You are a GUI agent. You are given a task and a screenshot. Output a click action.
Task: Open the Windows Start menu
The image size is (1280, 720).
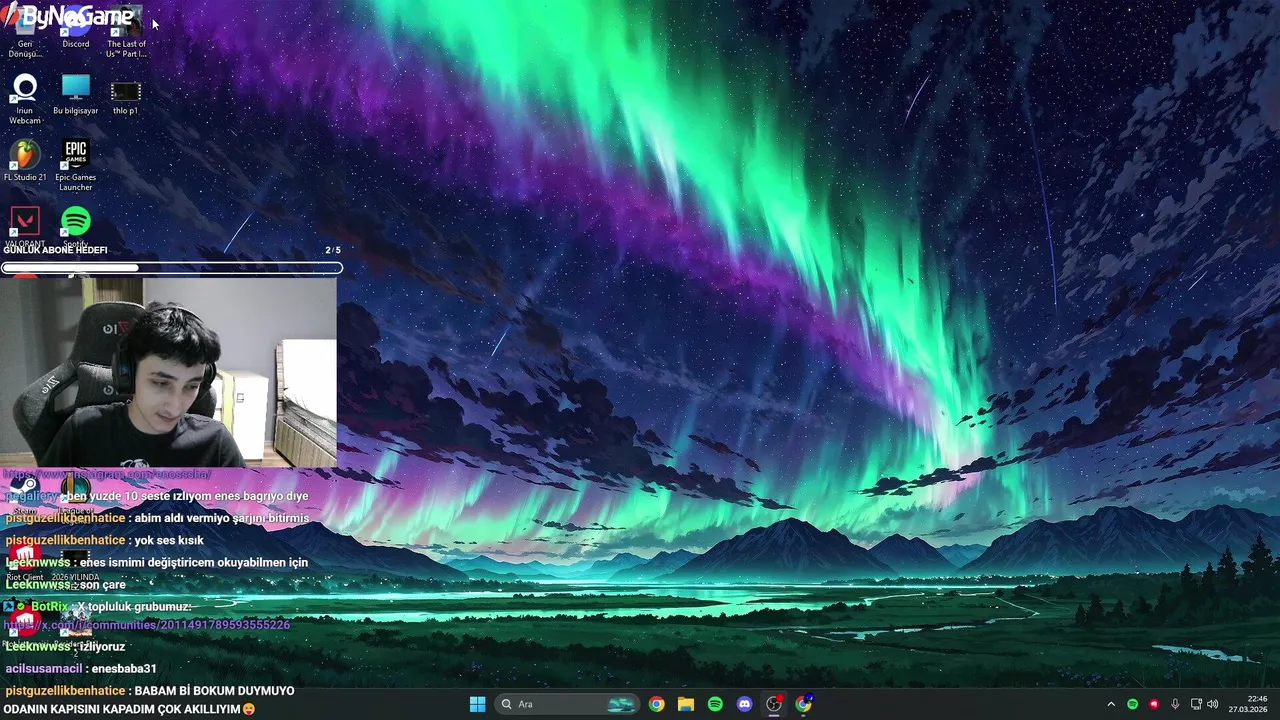coord(477,704)
